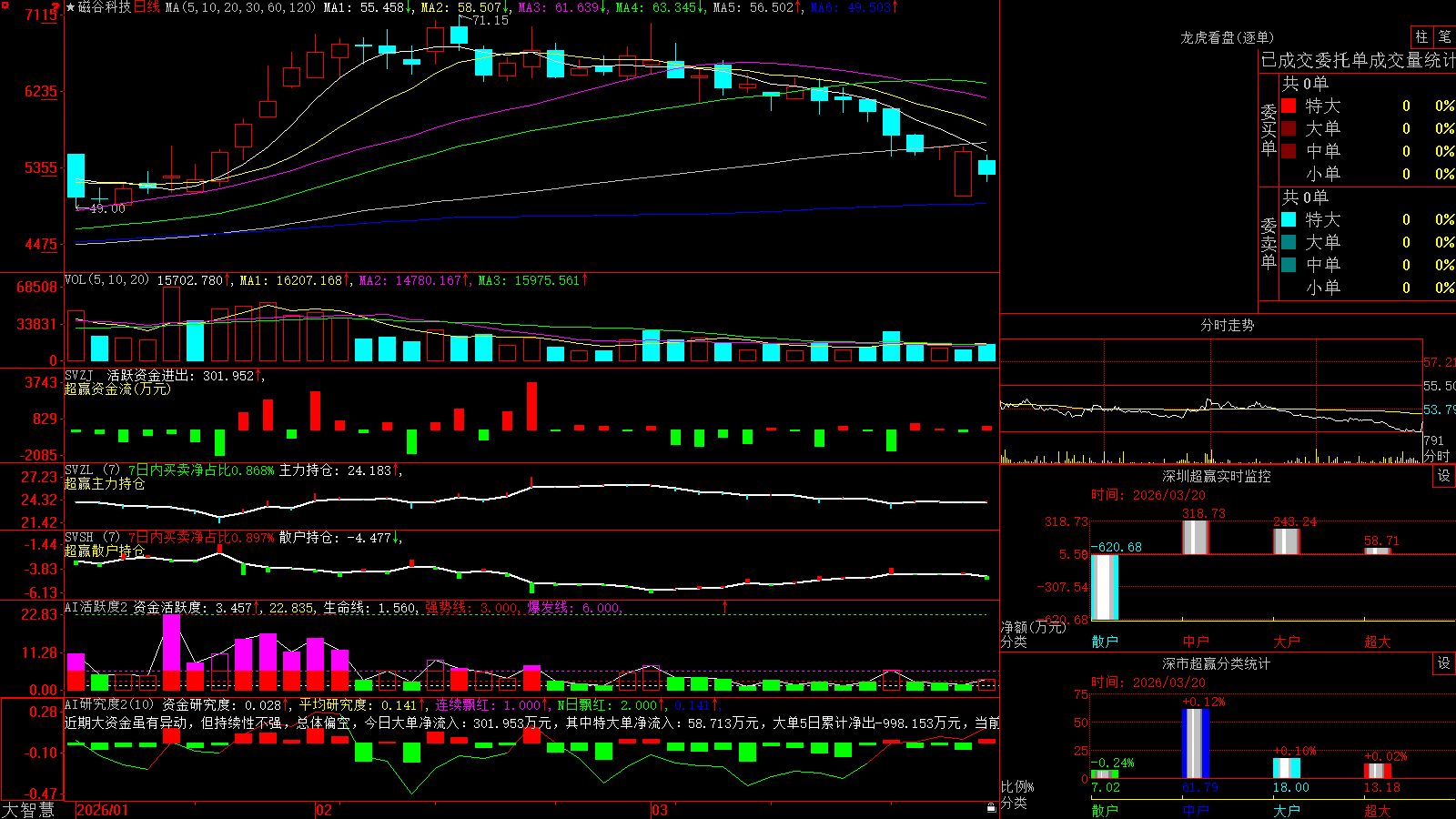Click the 活跃资金进出: 301.952 value
This screenshot has height=819, width=1456.
pos(180,375)
